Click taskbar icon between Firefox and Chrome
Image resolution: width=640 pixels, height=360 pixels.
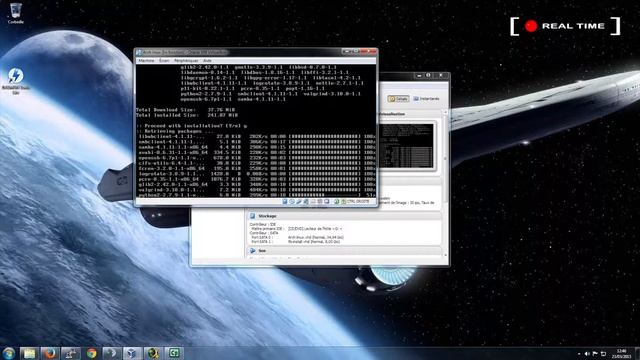[x=71, y=353]
